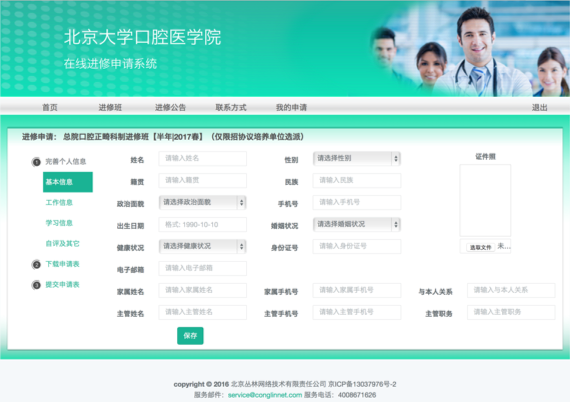Open the 性别 gender dropdown
570x402 pixels.
point(357,158)
